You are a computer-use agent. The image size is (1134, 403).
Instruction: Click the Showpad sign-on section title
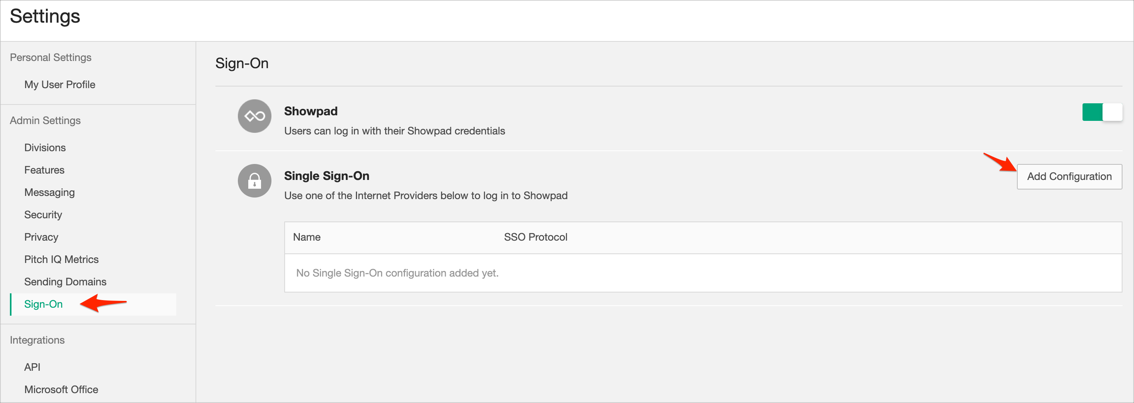click(x=311, y=111)
